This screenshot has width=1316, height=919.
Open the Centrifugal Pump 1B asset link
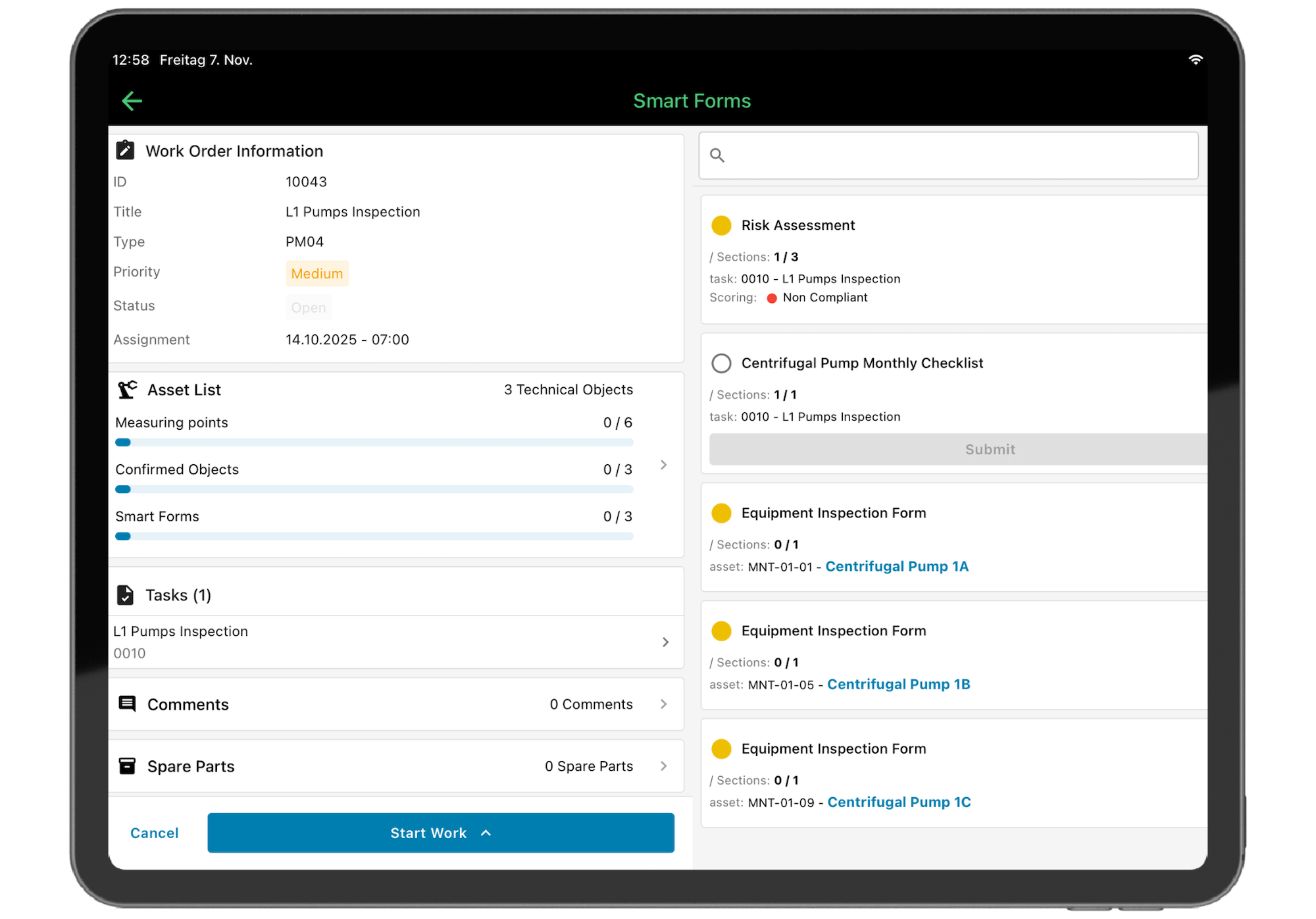pos(899,684)
